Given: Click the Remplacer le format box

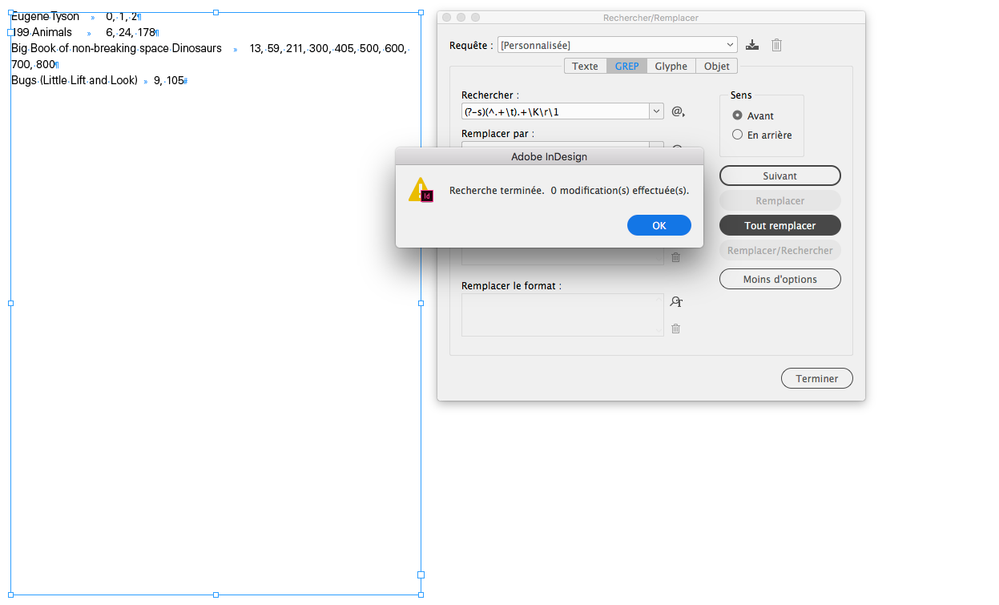Looking at the screenshot, I should (563, 315).
